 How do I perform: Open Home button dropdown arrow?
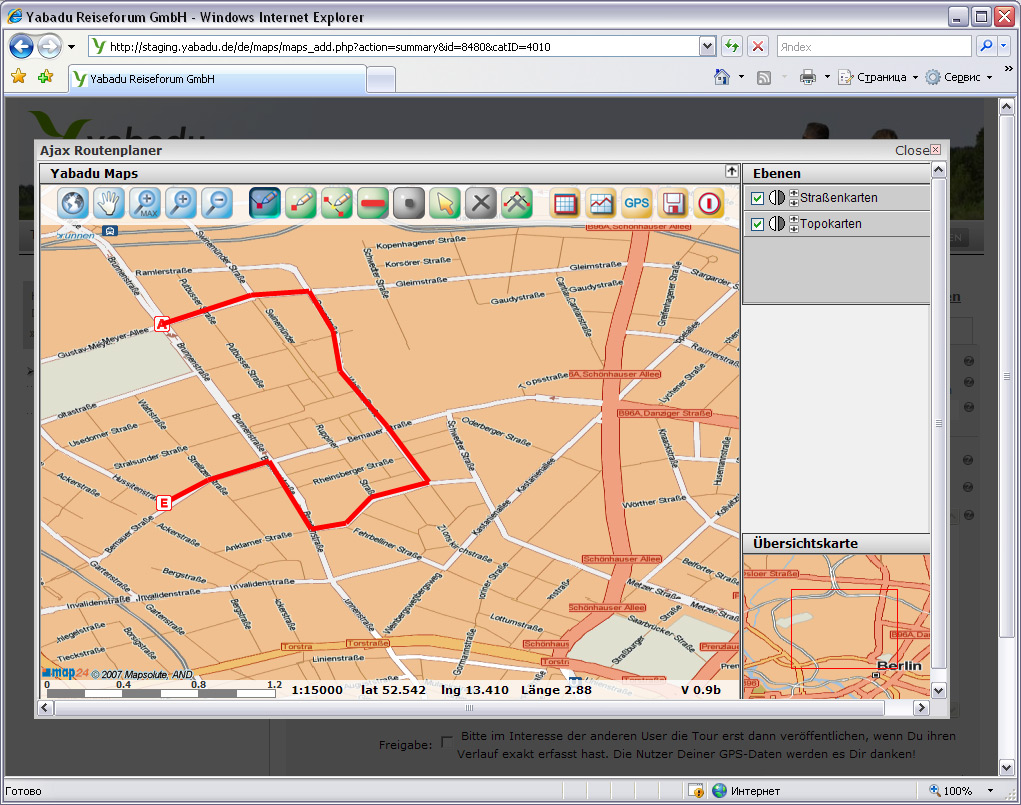click(x=741, y=77)
